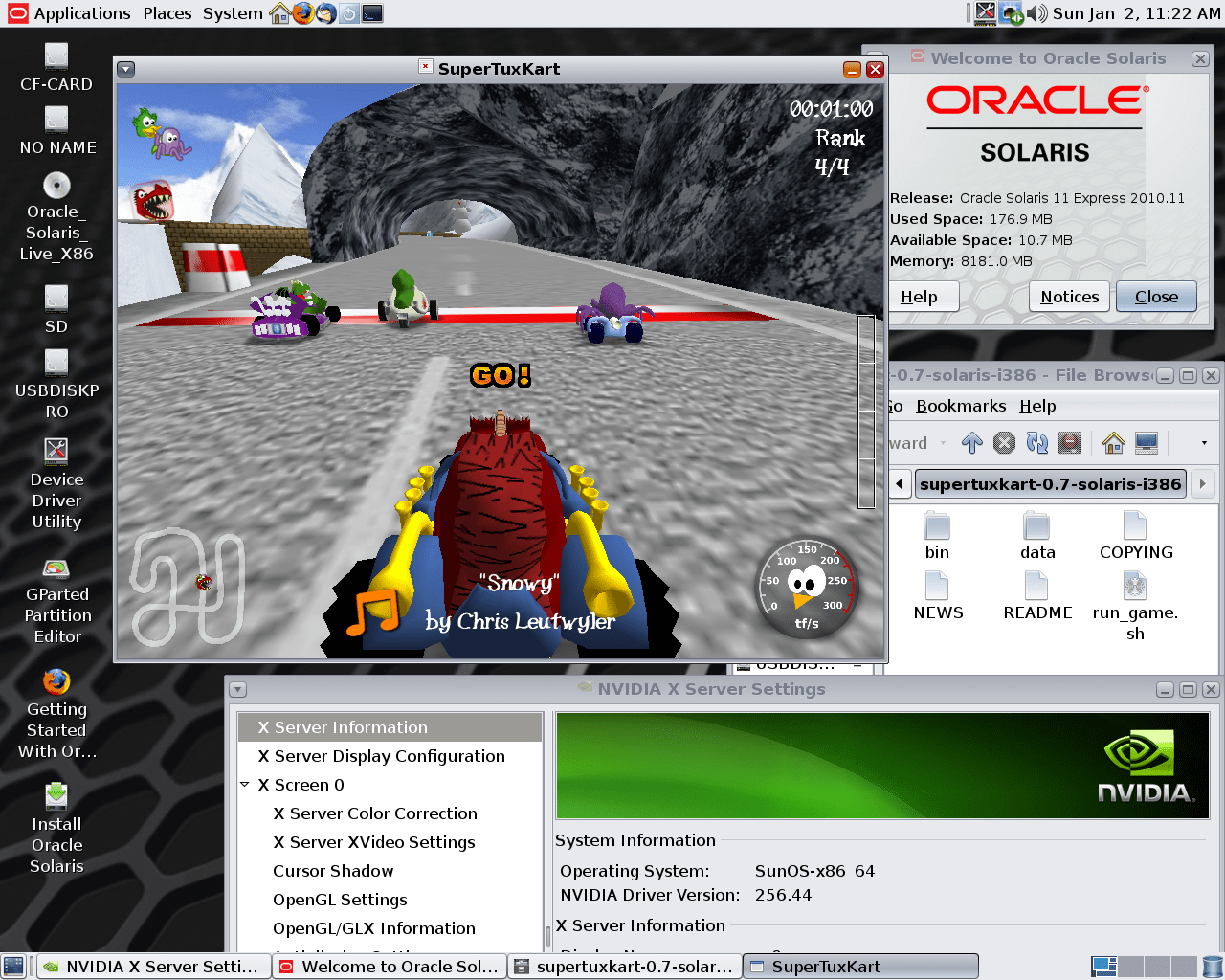This screenshot has width=1225, height=980.
Task: Select OpenGL Settings in NVIDIA tree
Action: (x=390, y=900)
